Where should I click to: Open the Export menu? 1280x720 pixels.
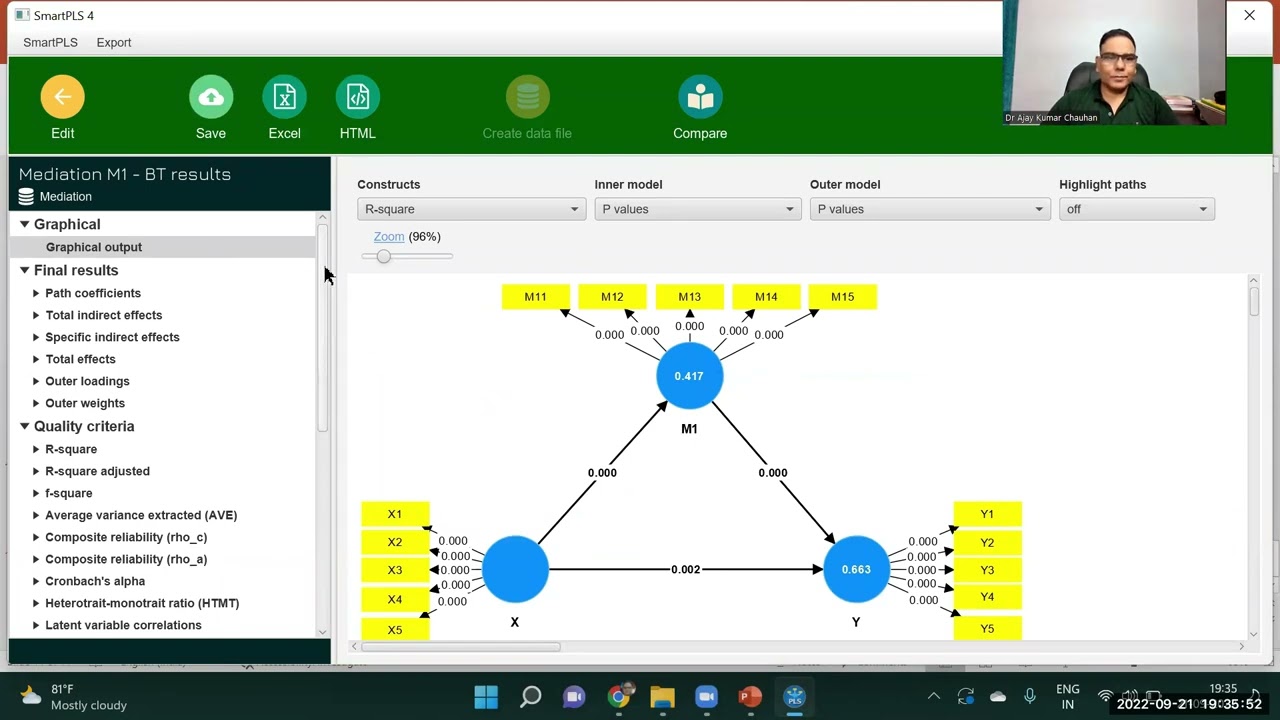[114, 42]
